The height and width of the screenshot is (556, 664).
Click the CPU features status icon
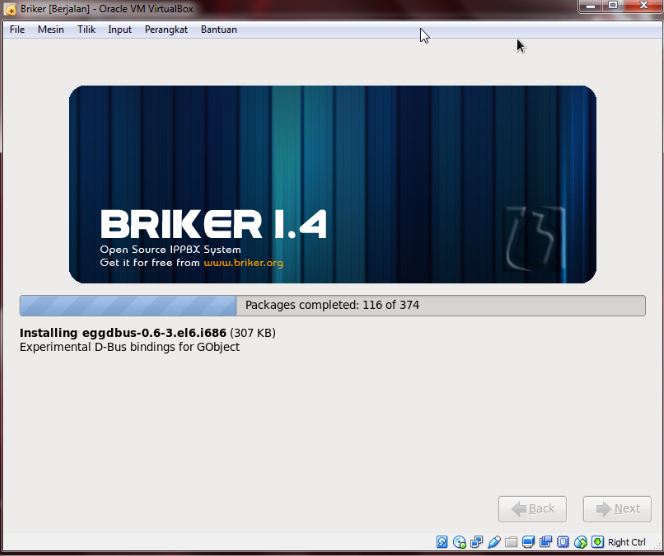(563, 542)
